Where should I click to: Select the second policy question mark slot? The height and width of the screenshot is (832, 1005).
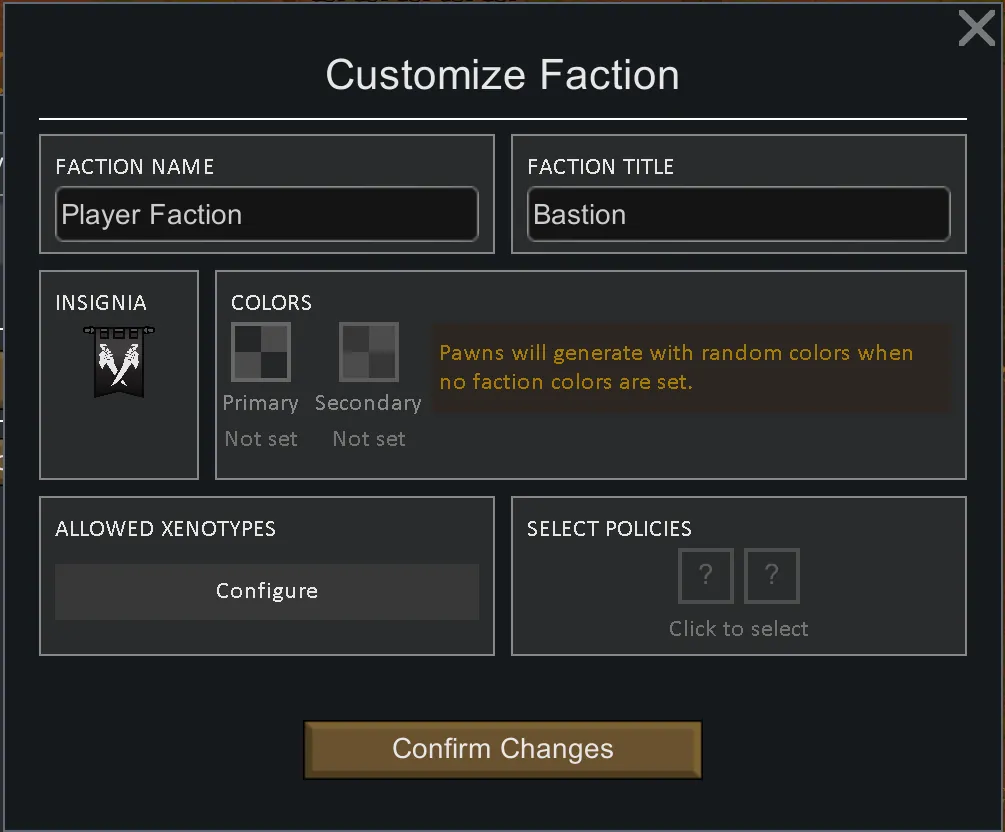point(772,575)
